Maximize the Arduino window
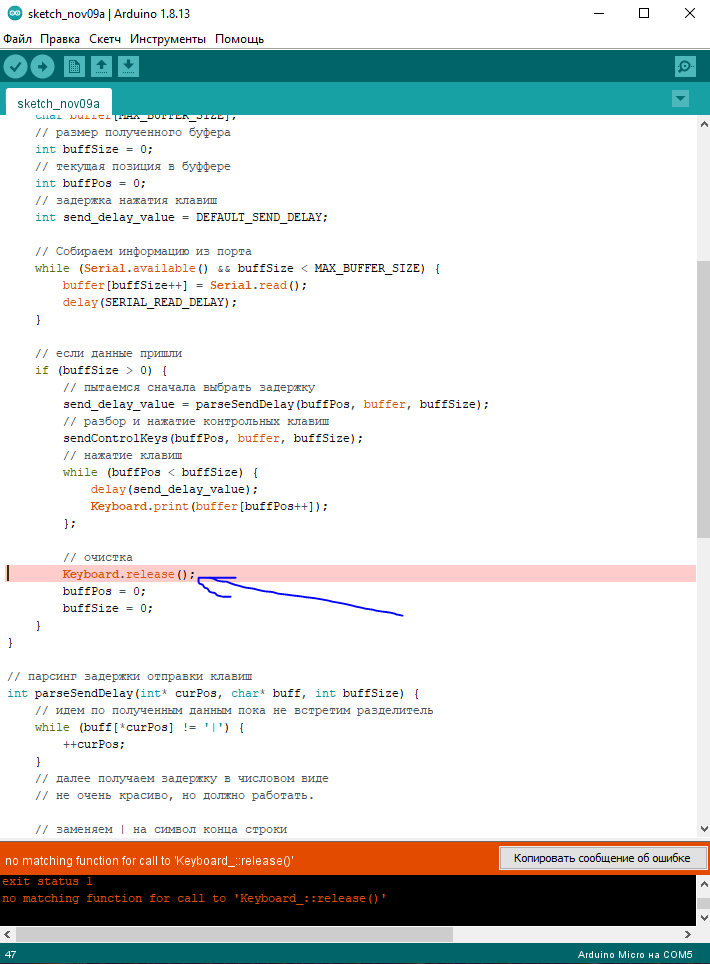This screenshot has width=710, height=964. click(643, 15)
